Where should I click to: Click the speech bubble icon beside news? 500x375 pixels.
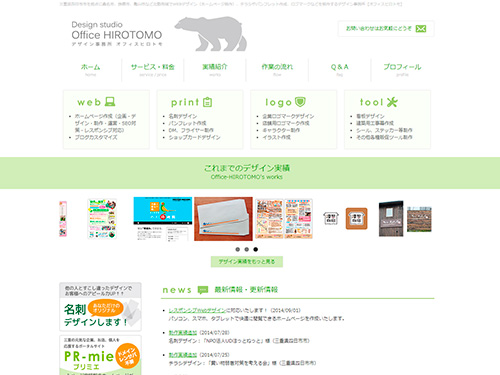pyautogui.click(x=203, y=290)
